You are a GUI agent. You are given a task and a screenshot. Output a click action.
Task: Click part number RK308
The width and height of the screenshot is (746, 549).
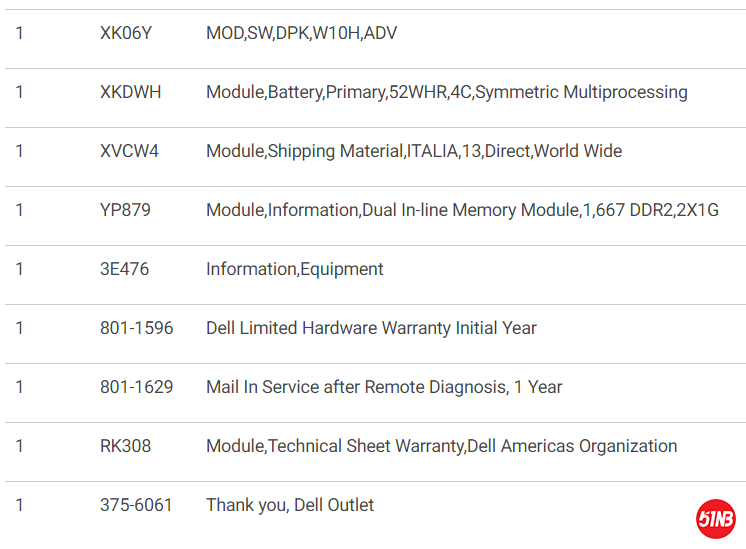coord(125,446)
